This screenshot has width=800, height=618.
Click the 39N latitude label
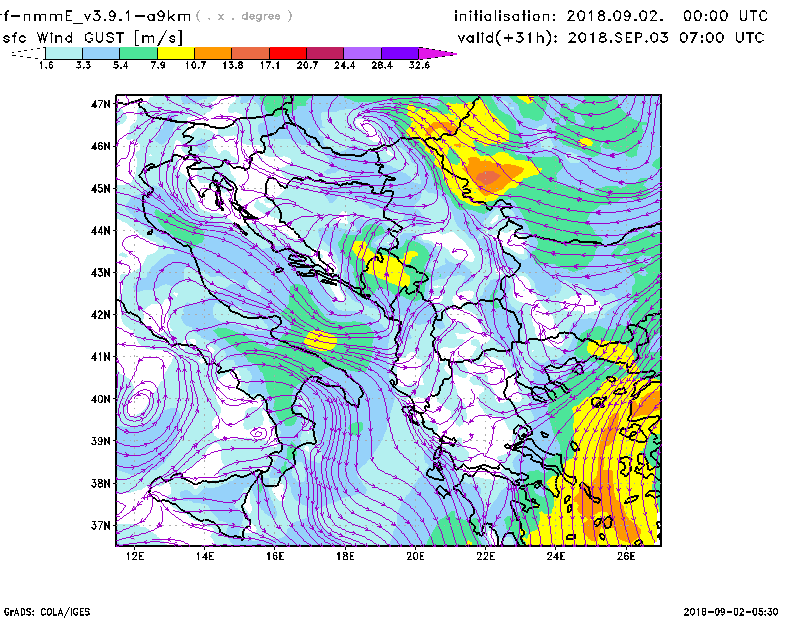tap(101, 441)
